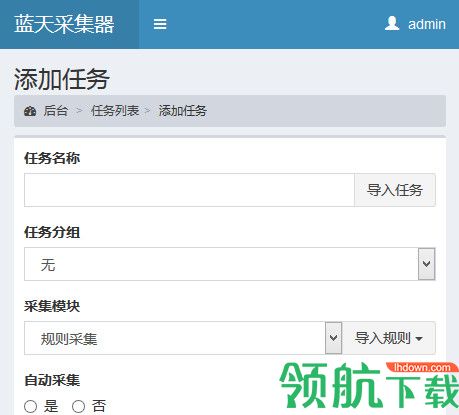Click 添加任务 in the breadcrumb
Viewport: 459px width, 415px height.
[x=183, y=111]
